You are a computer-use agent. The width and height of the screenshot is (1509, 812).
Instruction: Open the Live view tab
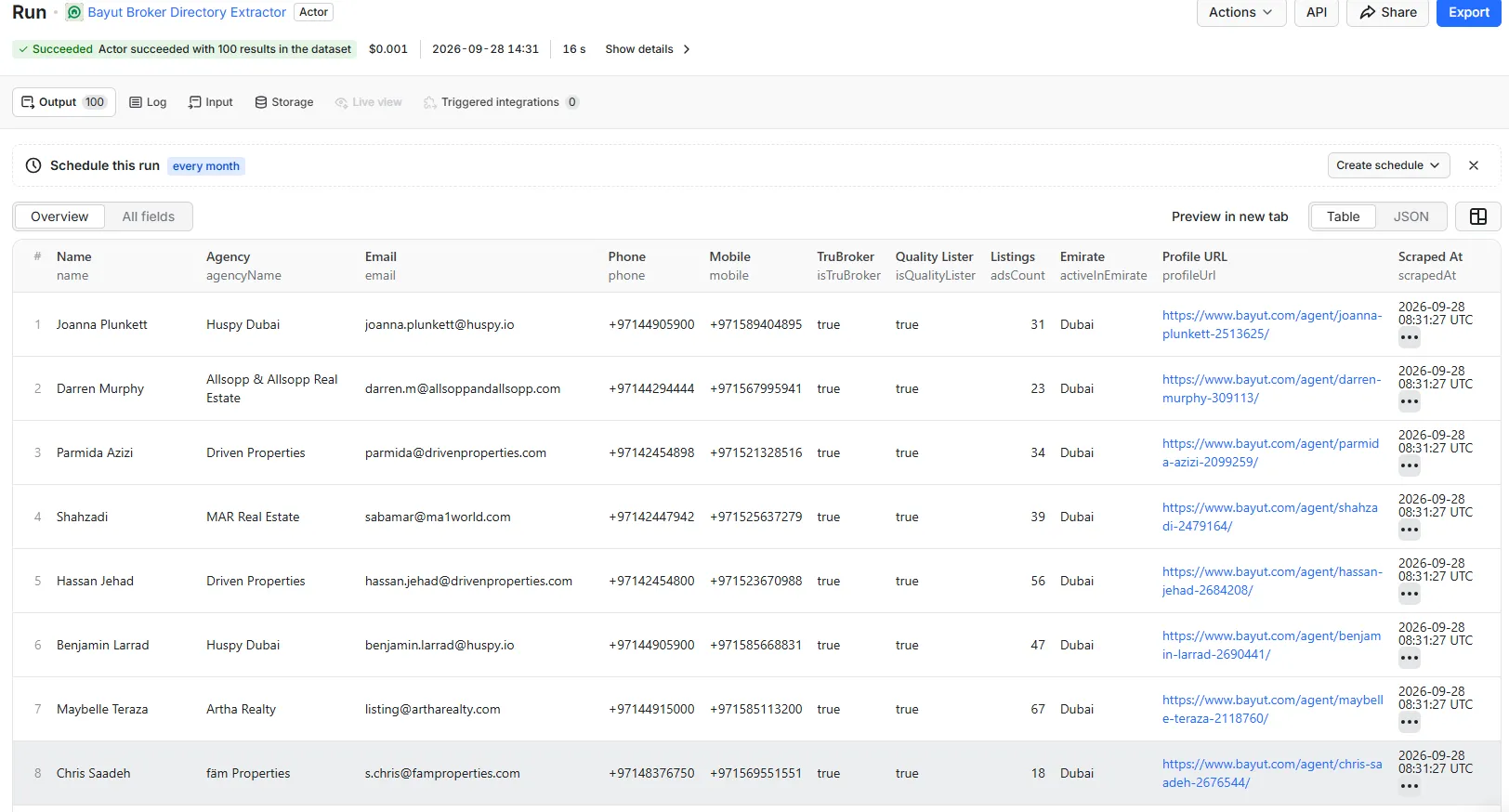(x=369, y=102)
